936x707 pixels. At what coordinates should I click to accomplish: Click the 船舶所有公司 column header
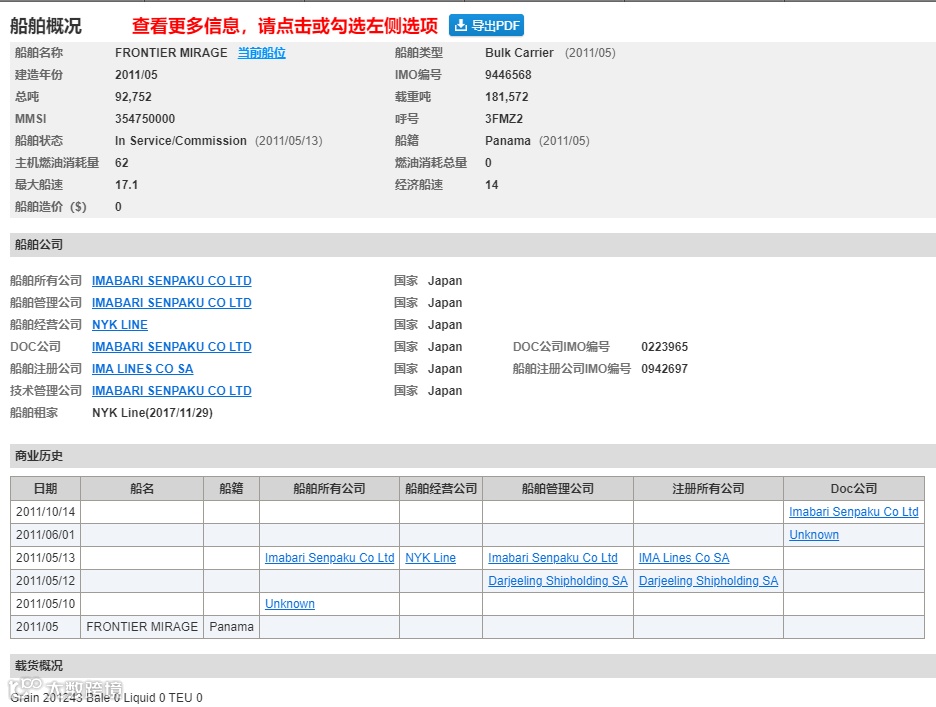point(330,488)
